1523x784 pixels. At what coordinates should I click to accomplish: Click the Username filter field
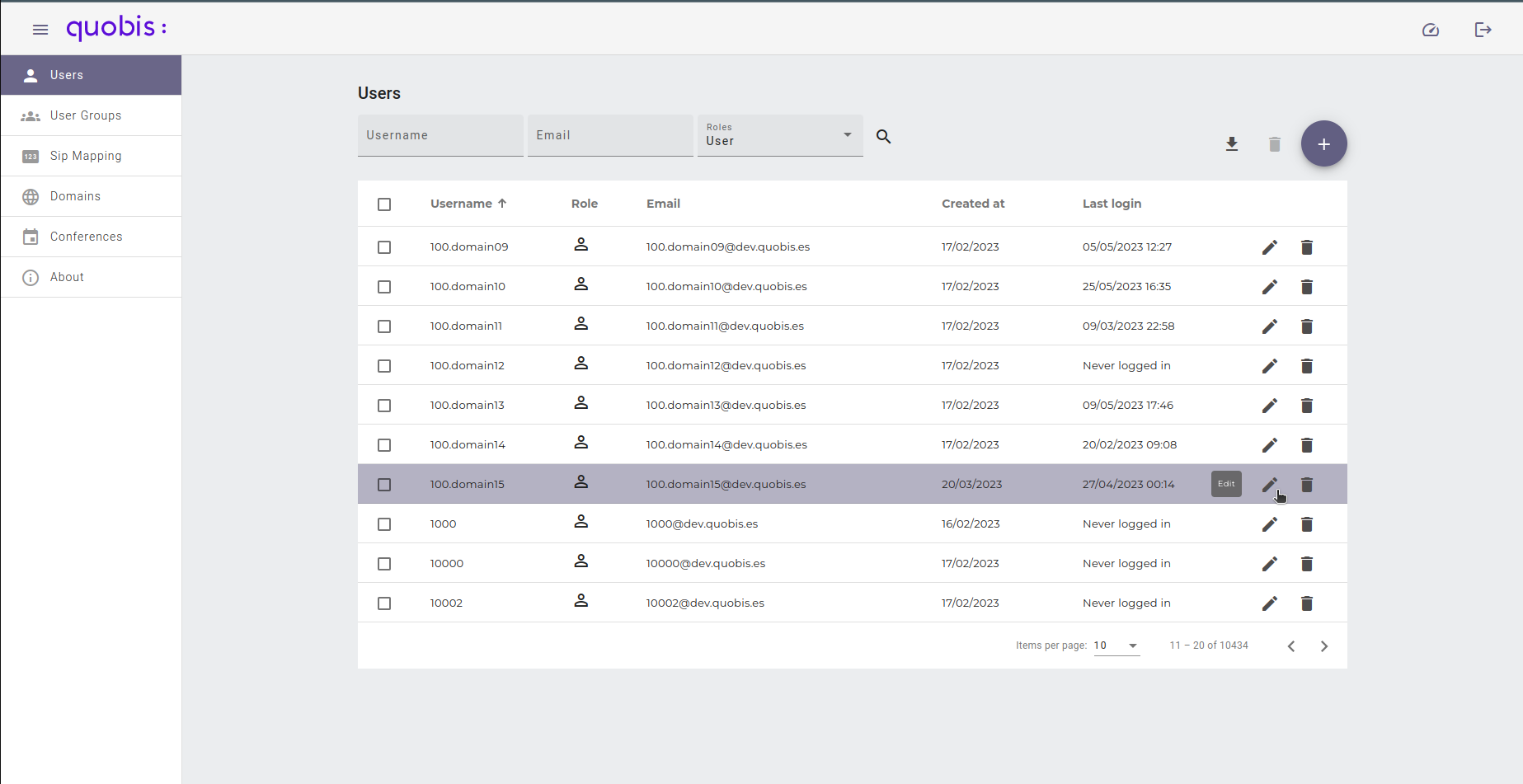(x=440, y=135)
